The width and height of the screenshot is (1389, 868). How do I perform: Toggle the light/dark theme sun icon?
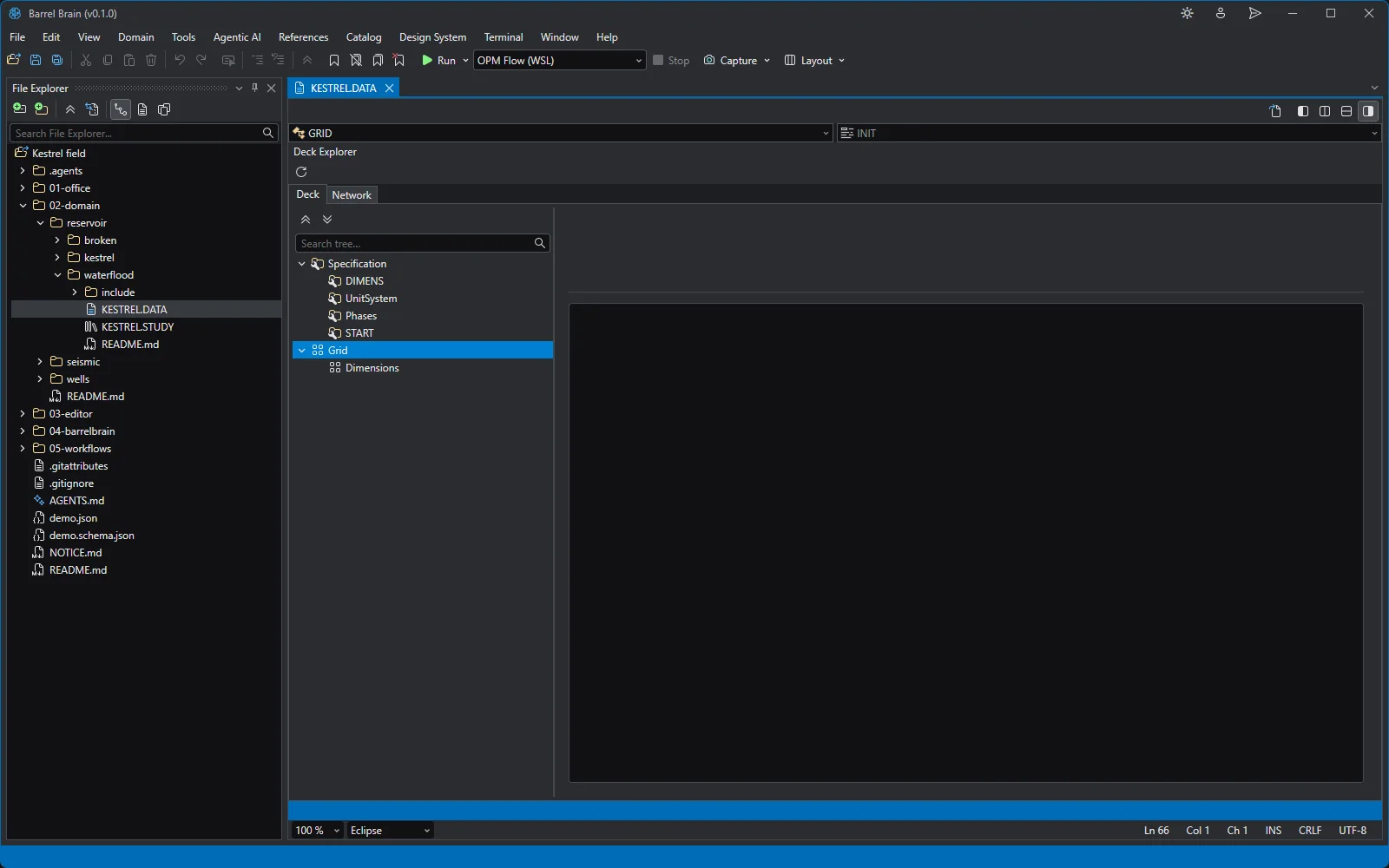point(1188,13)
